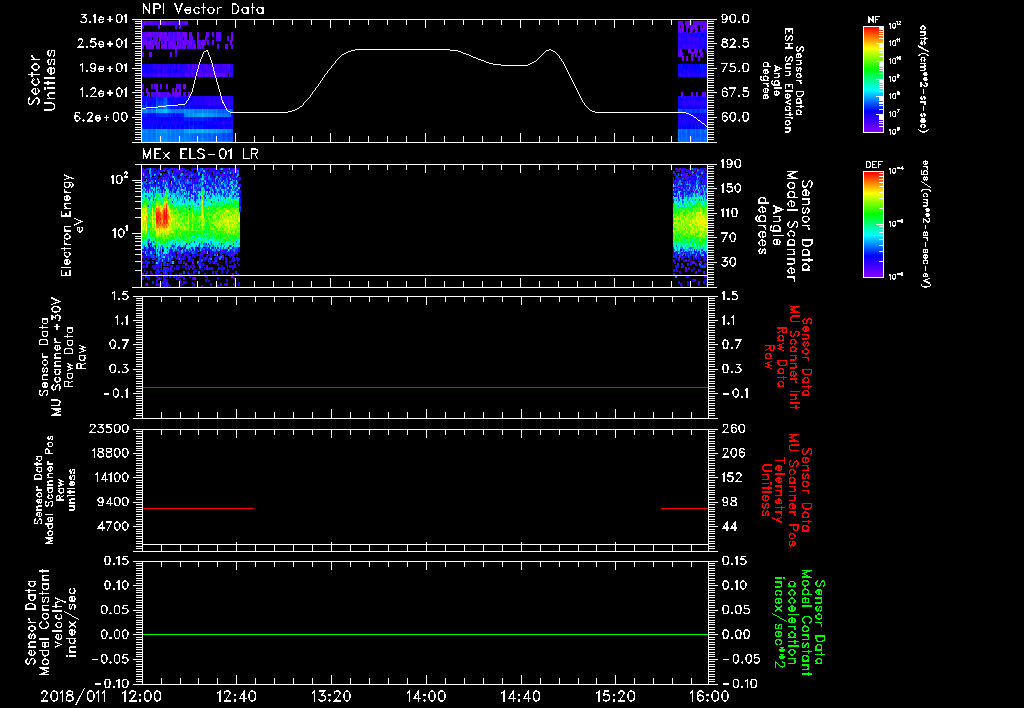
Task: Click the "60.0" sun elevation tick label
Action: [x=735, y=117]
